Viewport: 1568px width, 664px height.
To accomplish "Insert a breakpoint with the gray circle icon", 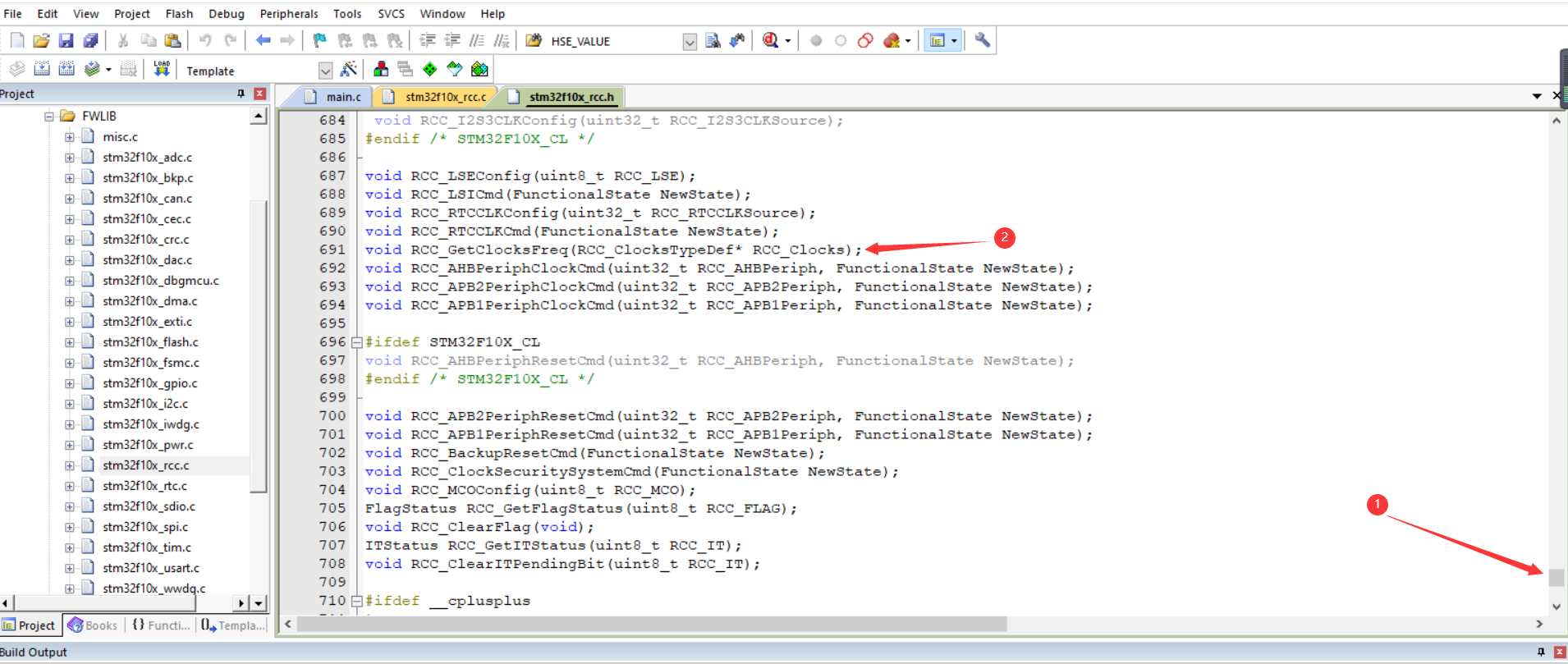I will click(x=816, y=40).
